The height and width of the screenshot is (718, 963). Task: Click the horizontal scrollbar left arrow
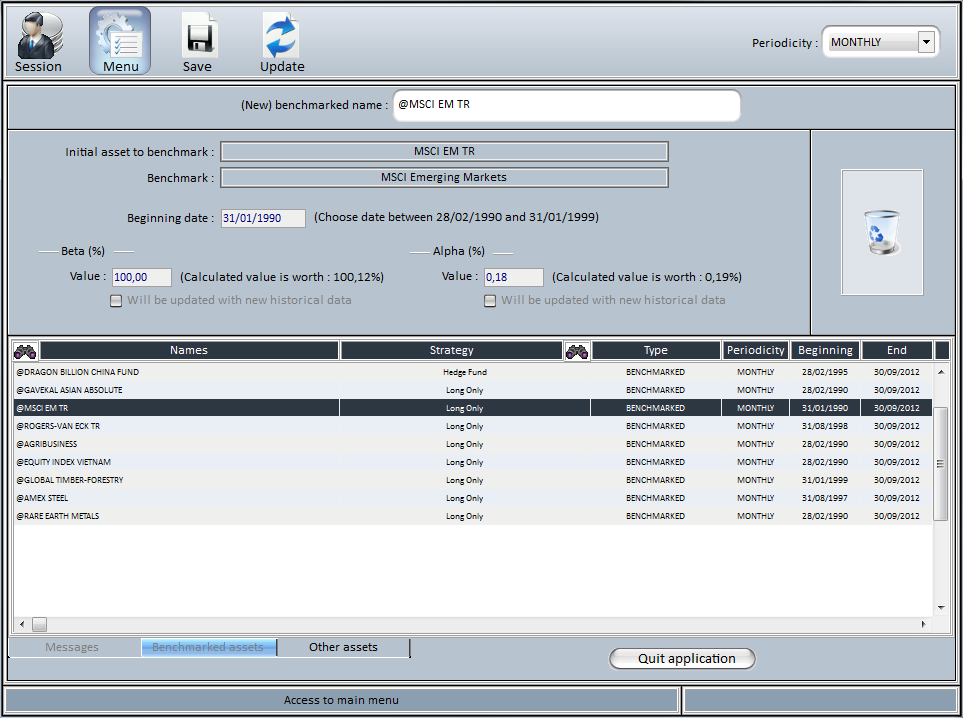tap(22, 625)
